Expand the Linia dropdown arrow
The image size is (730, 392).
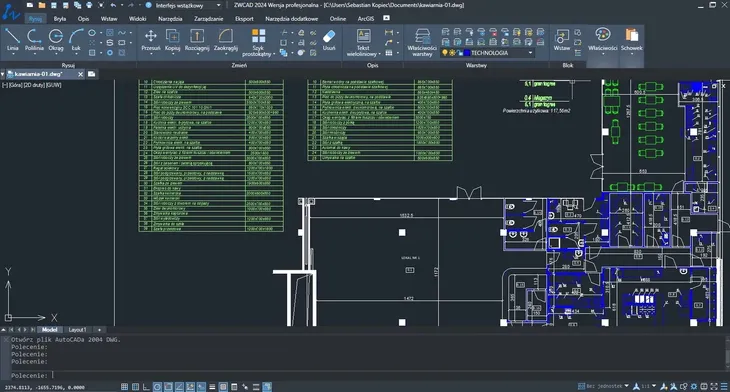point(13,54)
